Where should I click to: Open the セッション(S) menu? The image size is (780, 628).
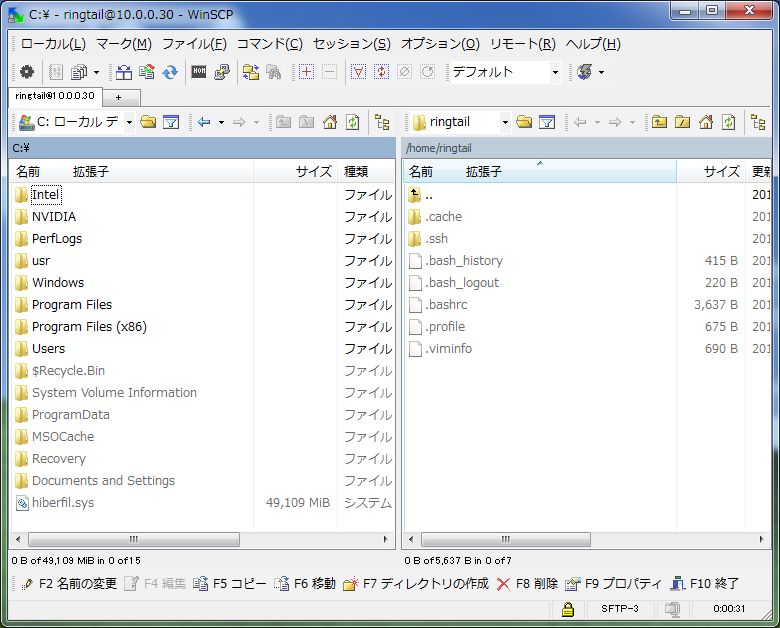click(x=352, y=44)
